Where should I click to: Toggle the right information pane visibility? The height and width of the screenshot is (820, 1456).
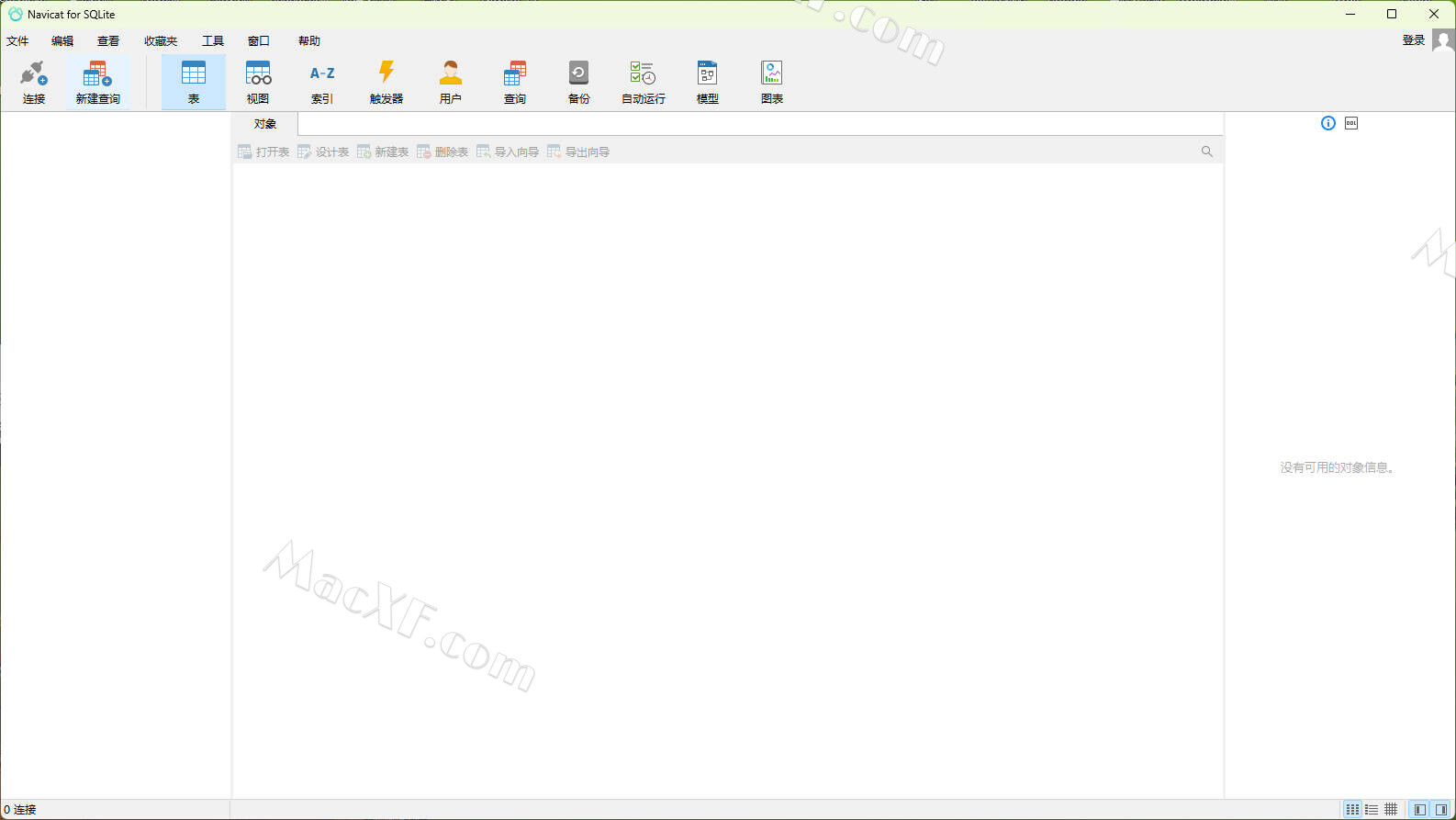tap(1441, 809)
